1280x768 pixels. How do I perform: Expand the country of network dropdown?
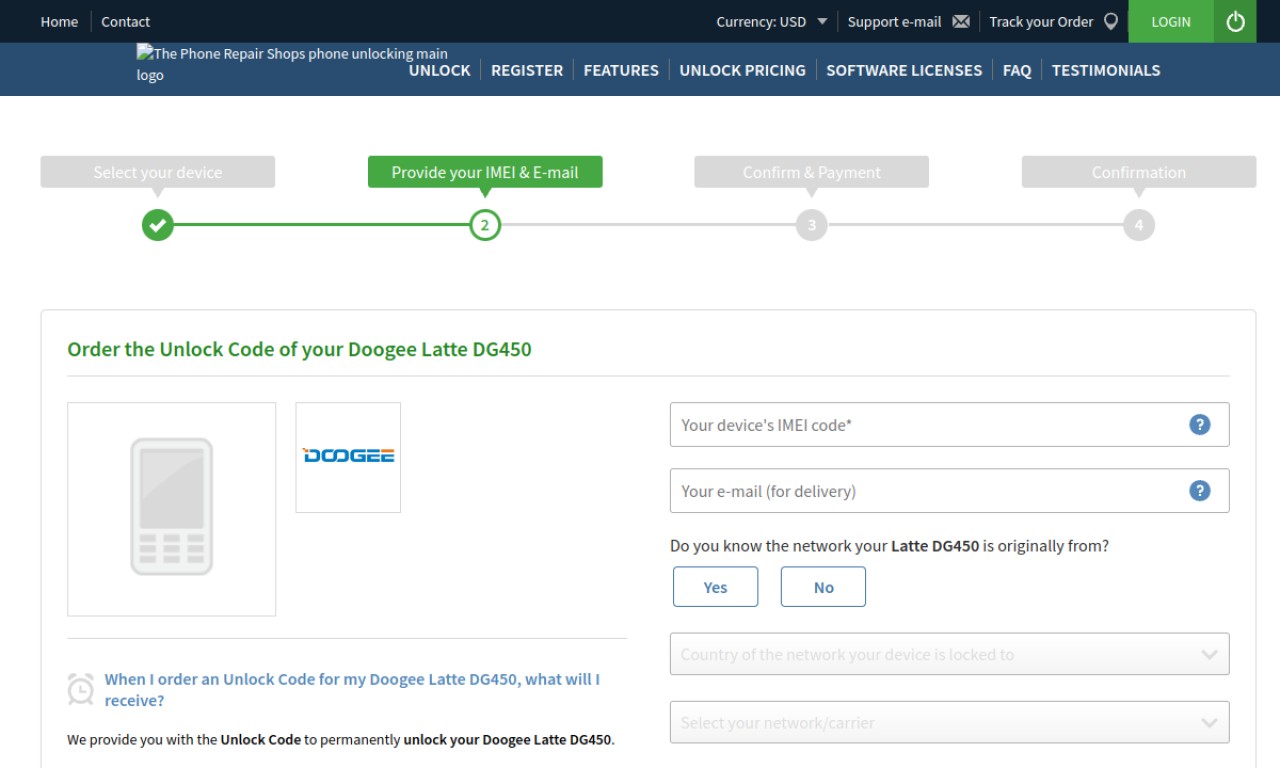[x=949, y=654]
